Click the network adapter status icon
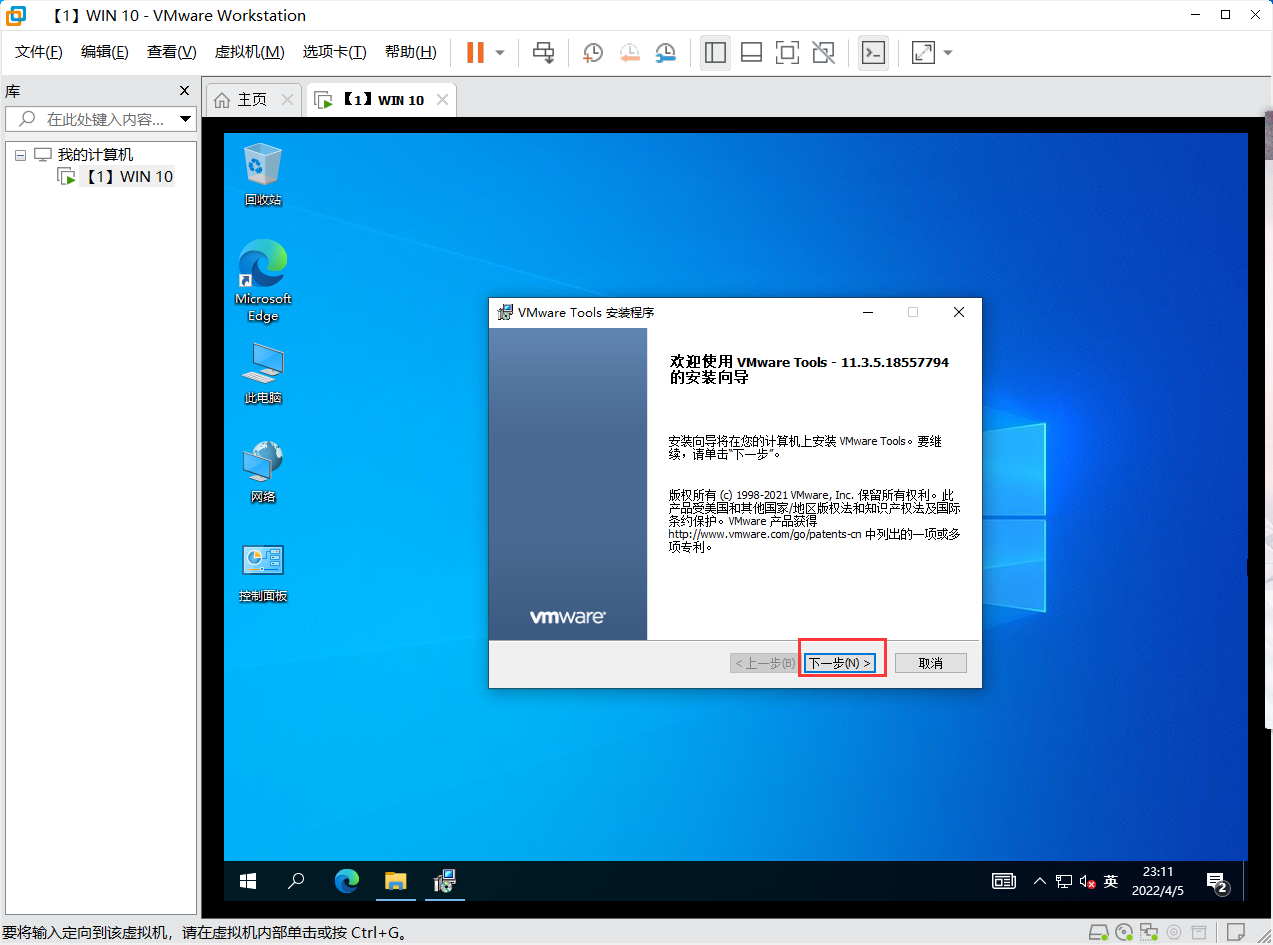Screen dimensions: 1273x945 pyautogui.click(x=1149, y=933)
